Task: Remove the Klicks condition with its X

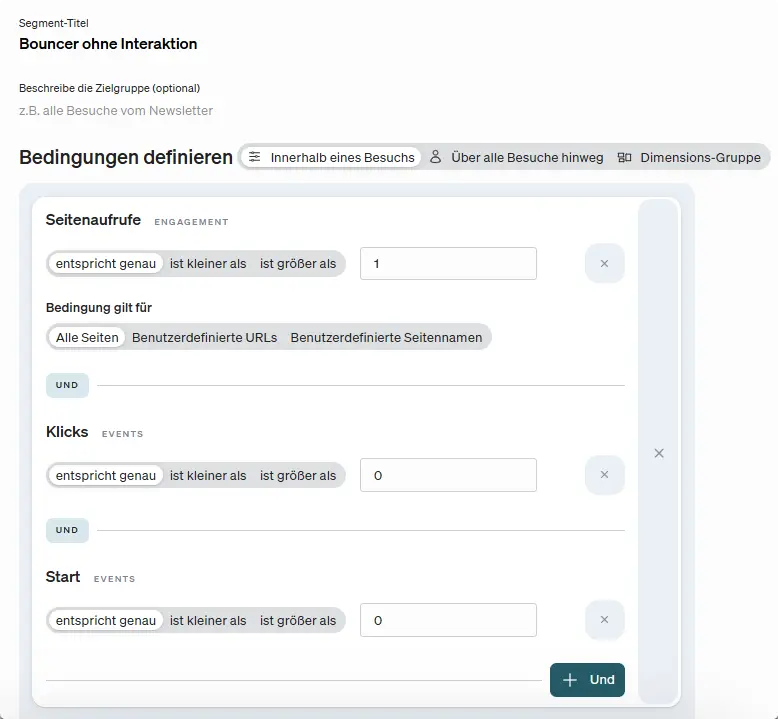Action: coord(604,475)
